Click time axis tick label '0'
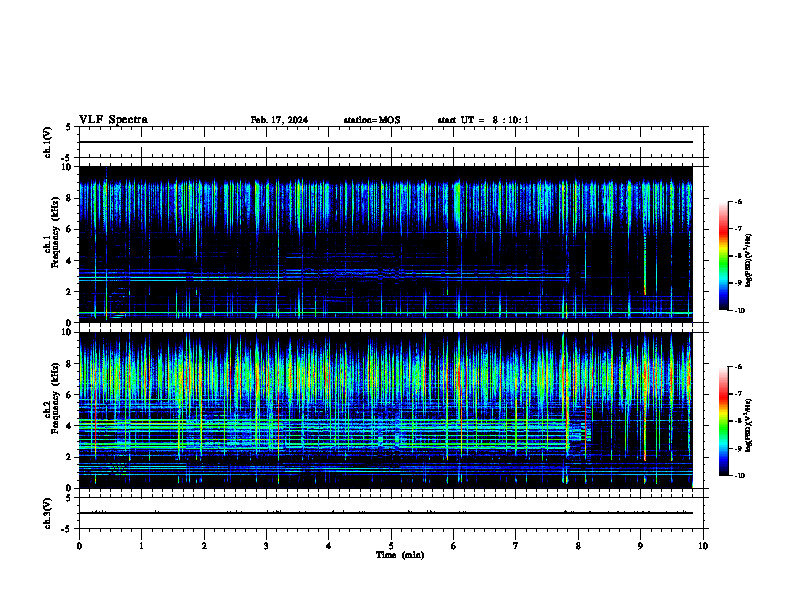 coord(79,546)
